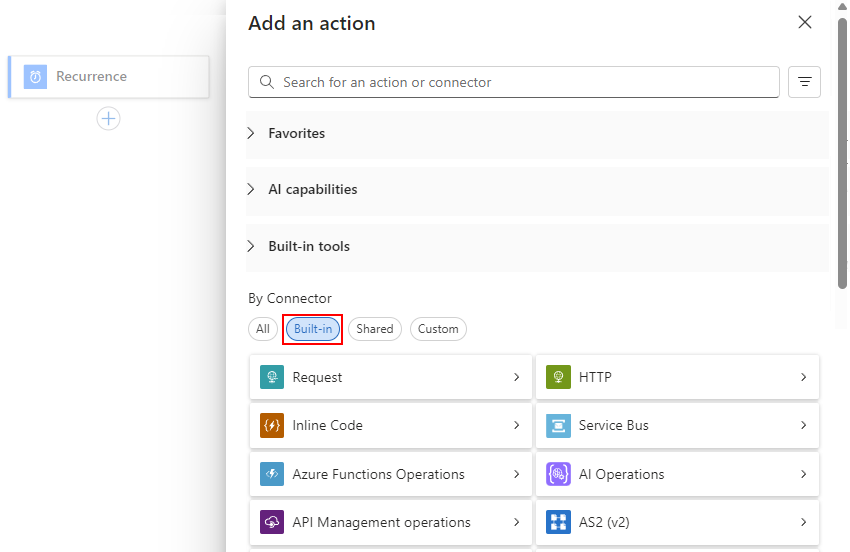Expand the Built-in tools section
Viewport: 850px width, 552px height.
(308, 246)
